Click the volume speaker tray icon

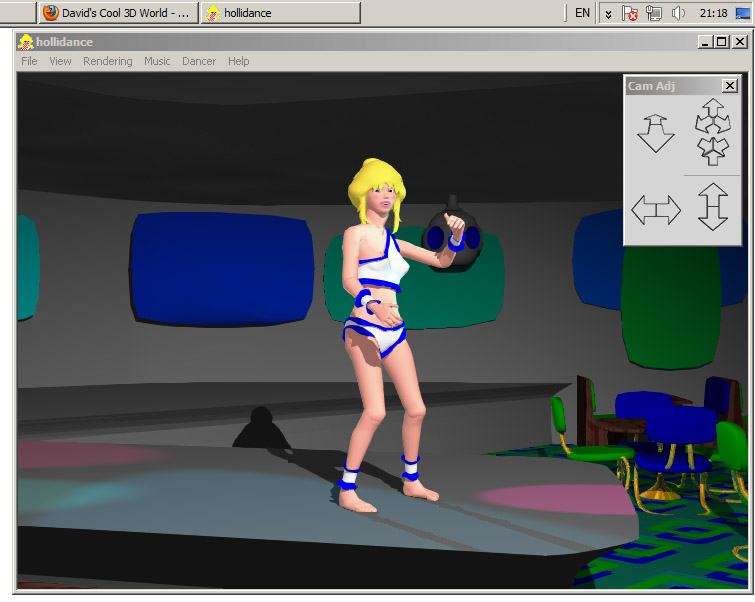pyautogui.click(x=678, y=13)
